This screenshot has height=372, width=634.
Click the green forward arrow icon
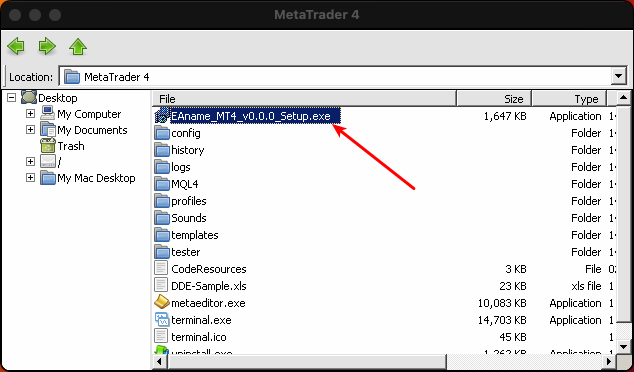[x=47, y=46]
